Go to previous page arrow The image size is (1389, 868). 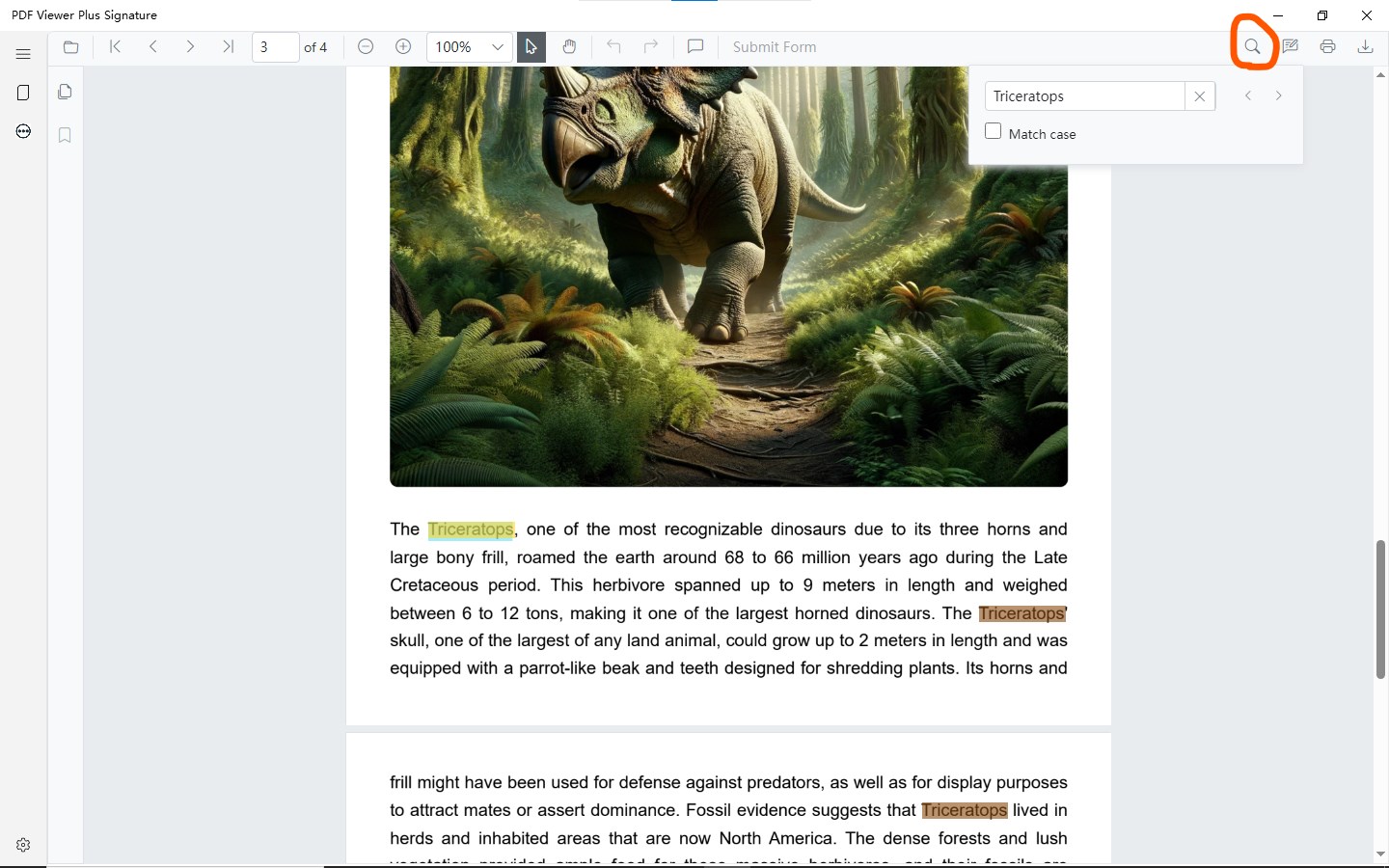[x=152, y=46]
